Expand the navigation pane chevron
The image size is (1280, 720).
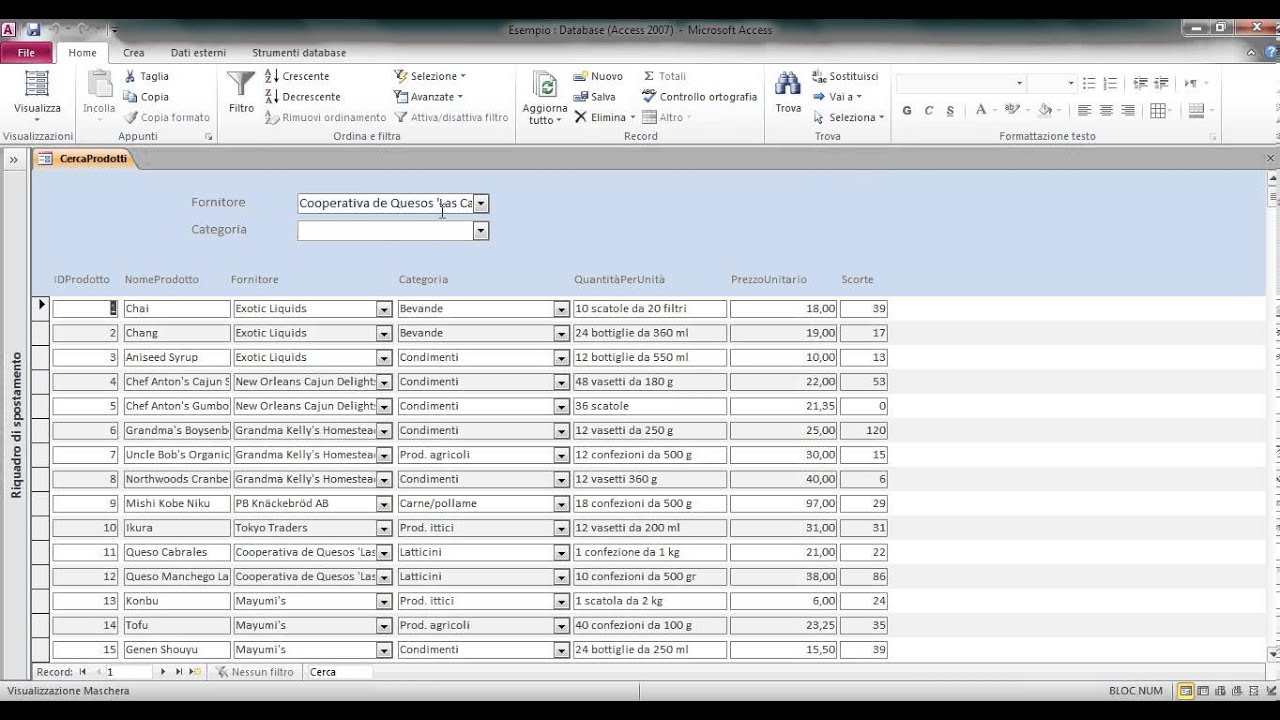[14, 159]
